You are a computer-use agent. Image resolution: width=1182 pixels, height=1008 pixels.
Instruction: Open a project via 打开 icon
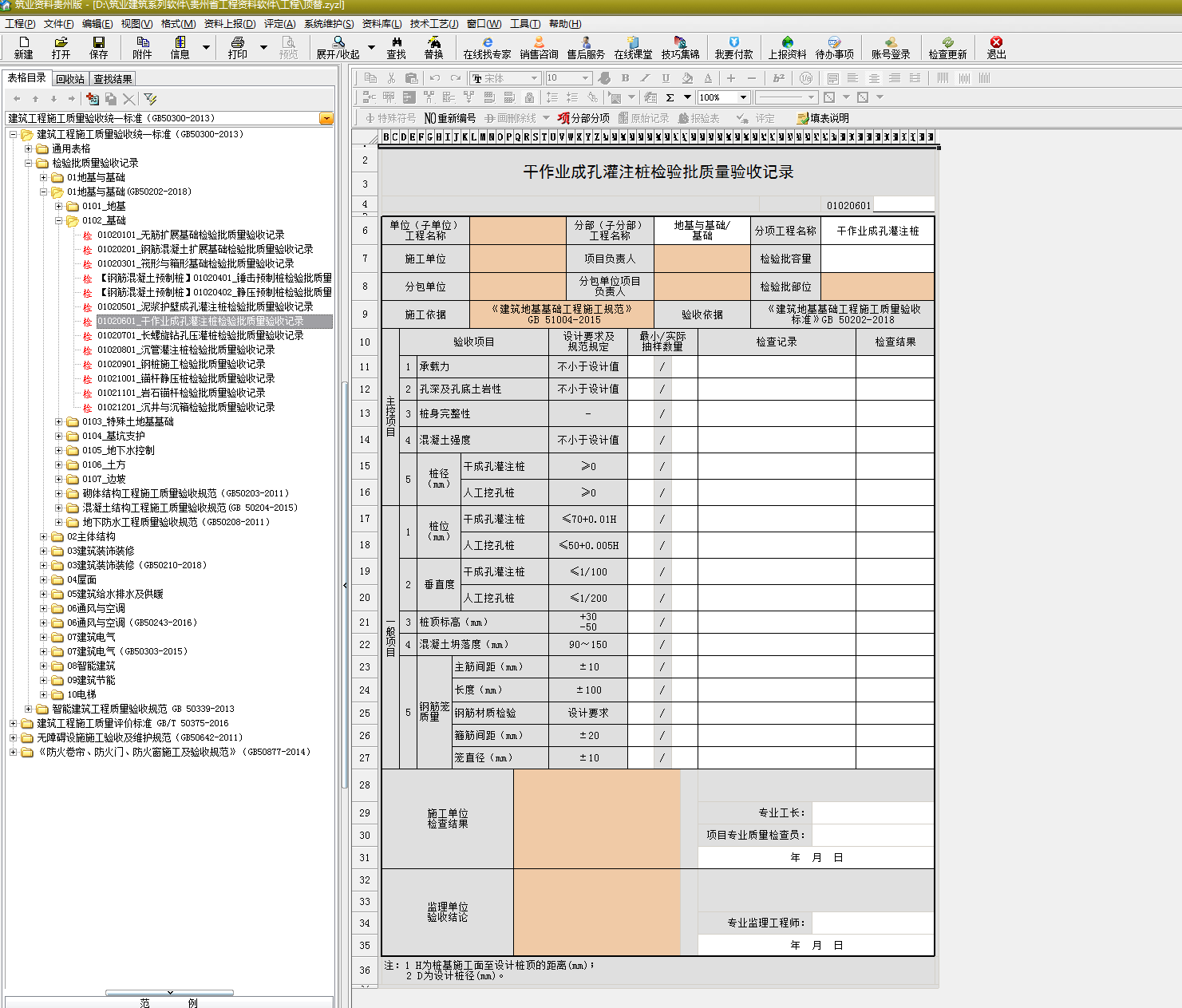click(61, 48)
